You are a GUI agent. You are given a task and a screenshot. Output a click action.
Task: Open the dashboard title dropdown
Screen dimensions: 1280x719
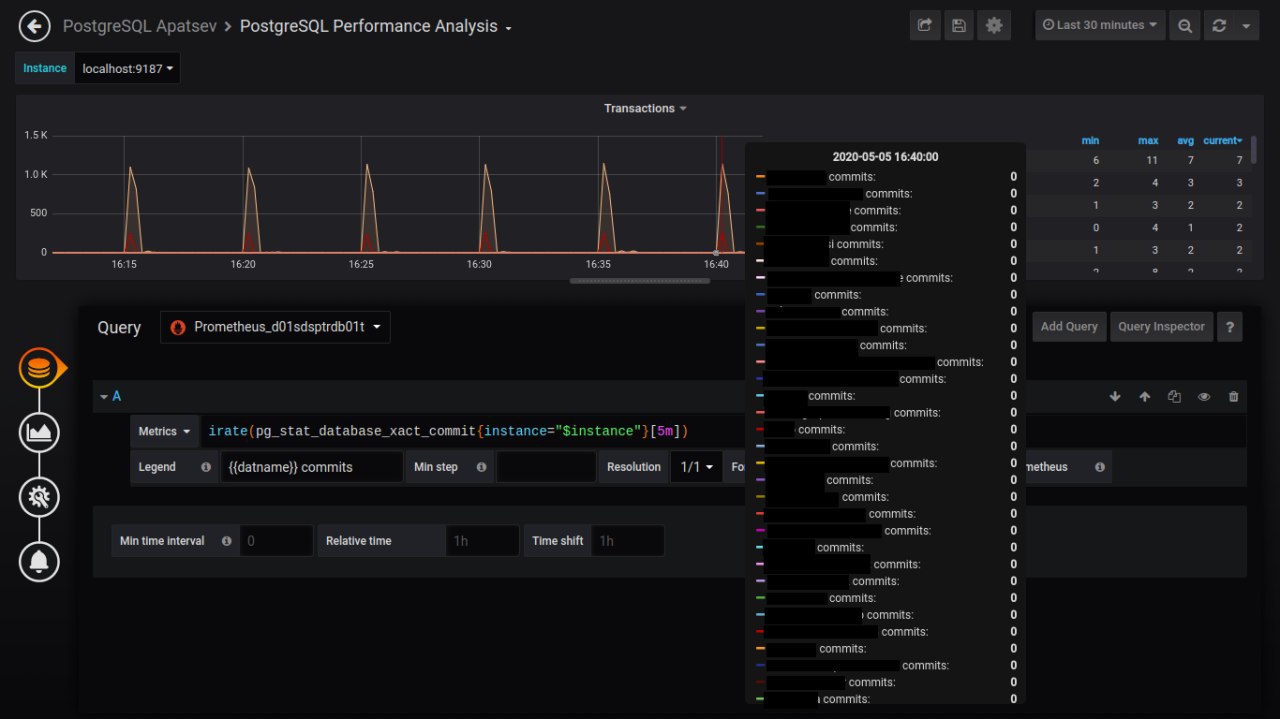[508, 28]
